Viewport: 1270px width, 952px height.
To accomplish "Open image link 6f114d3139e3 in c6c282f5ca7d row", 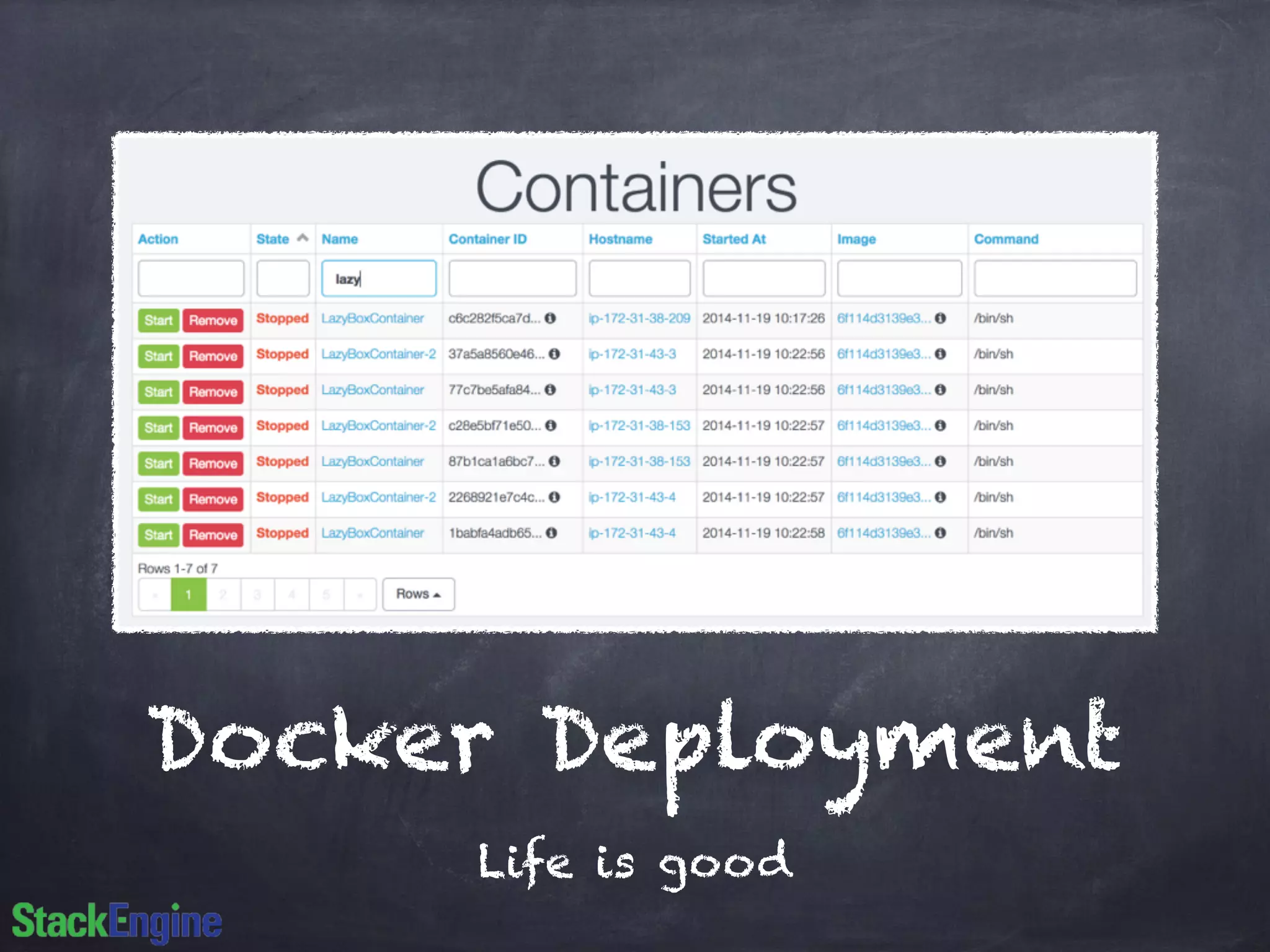I will tap(884, 319).
